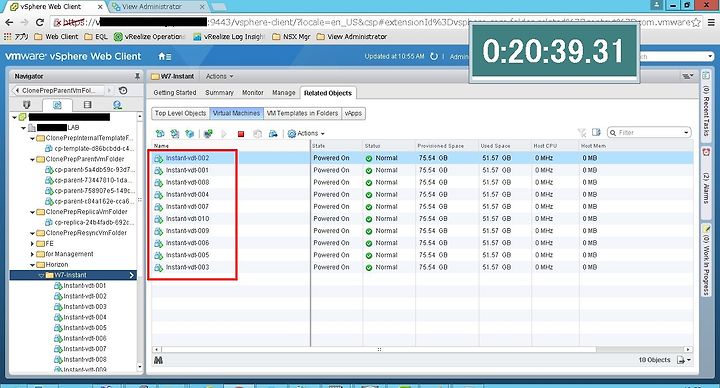720x388 pixels.
Task: Open the Manage tab
Action: pyautogui.click(x=283, y=93)
